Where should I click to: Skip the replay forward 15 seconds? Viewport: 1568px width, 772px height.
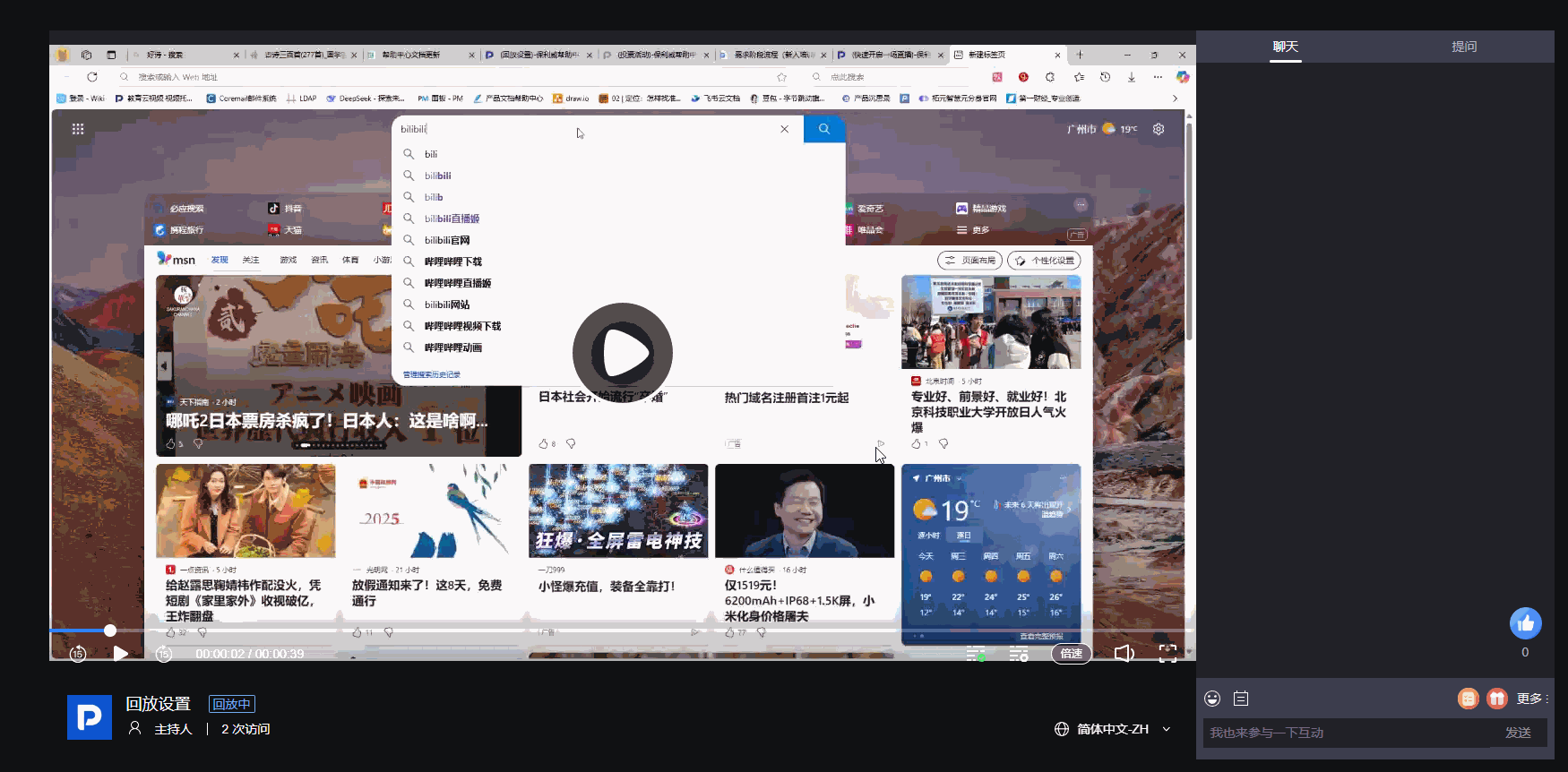164,654
